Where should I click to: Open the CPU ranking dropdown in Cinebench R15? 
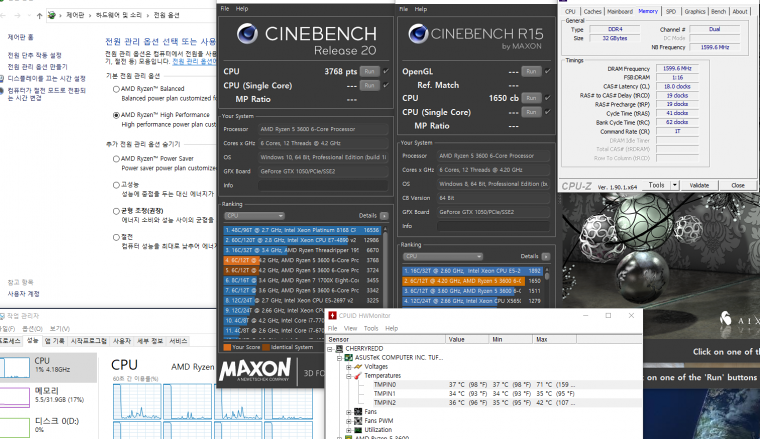[443, 256]
